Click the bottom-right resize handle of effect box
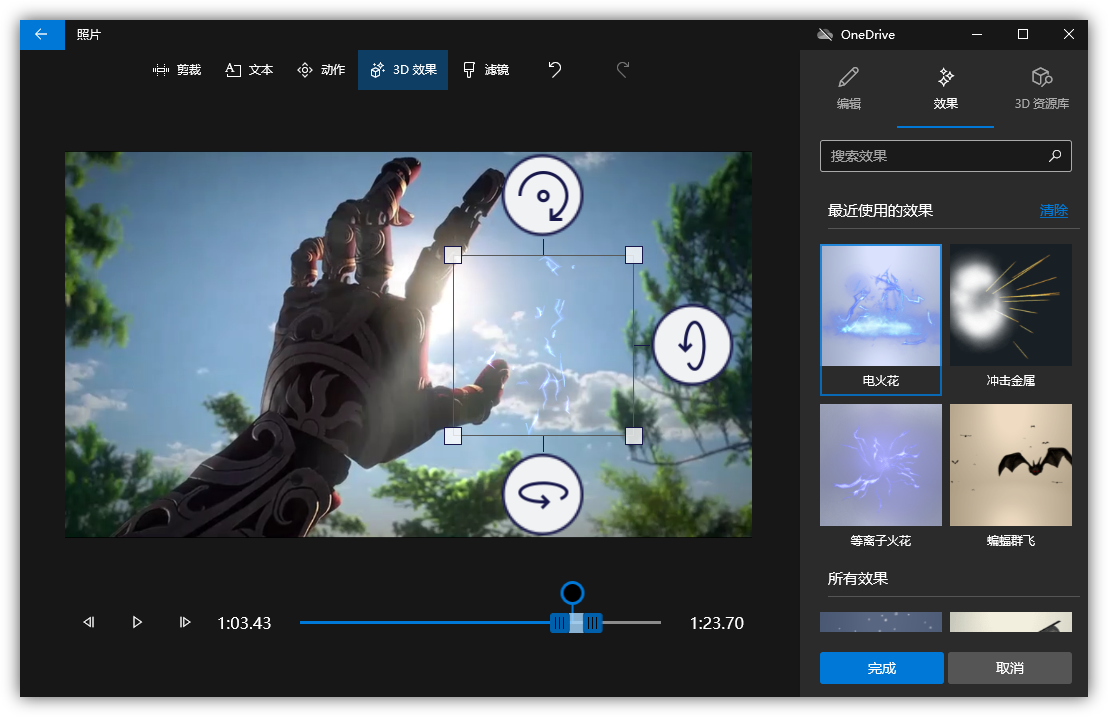Screen dimensions: 1108x717 (634, 436)
